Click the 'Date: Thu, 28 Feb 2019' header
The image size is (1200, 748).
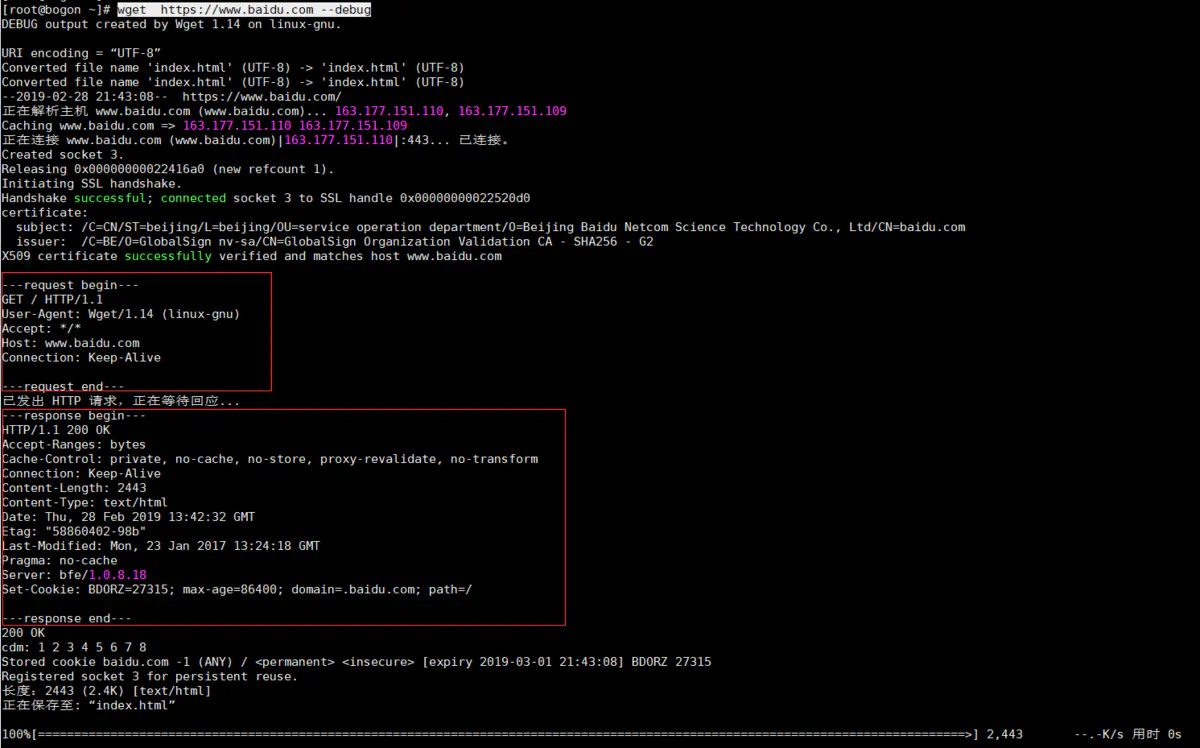[x=128, y=517]
